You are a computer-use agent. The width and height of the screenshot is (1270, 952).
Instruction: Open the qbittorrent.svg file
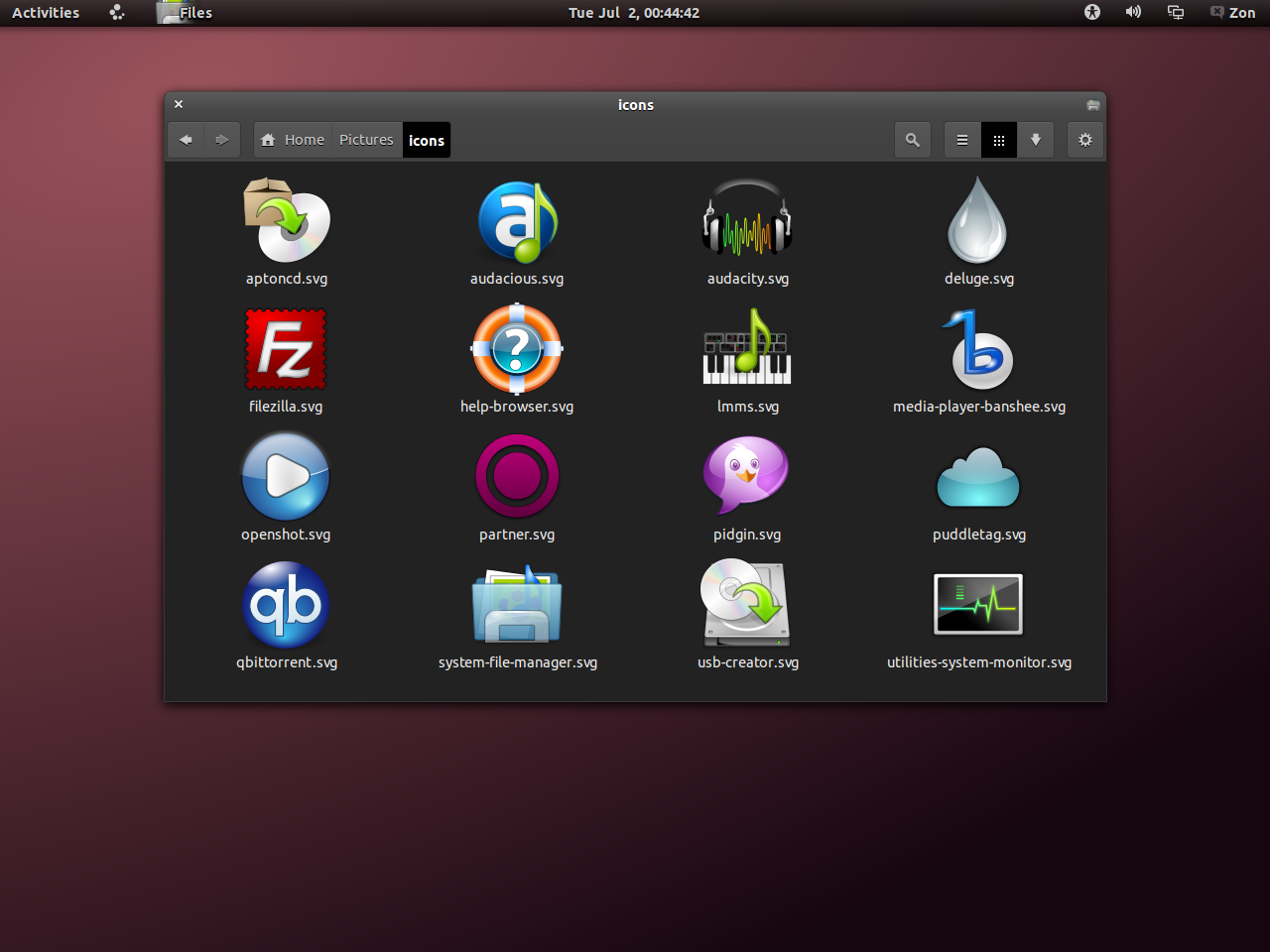point(286,605)
